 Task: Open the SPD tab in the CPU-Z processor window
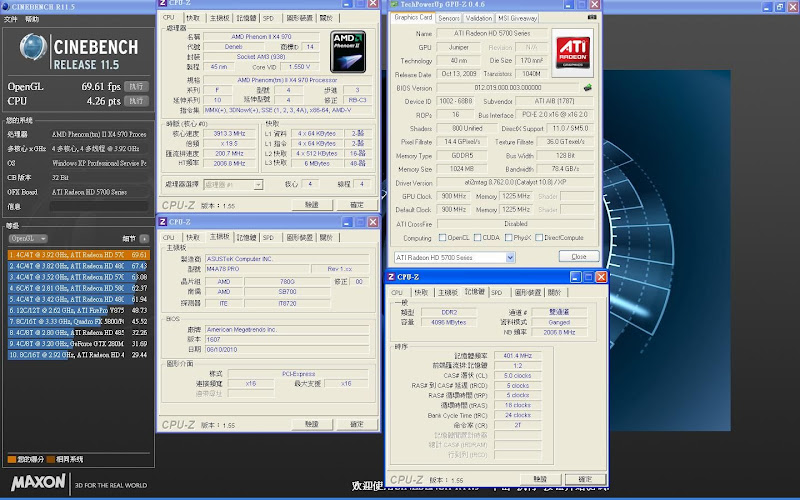coord(268,18)
